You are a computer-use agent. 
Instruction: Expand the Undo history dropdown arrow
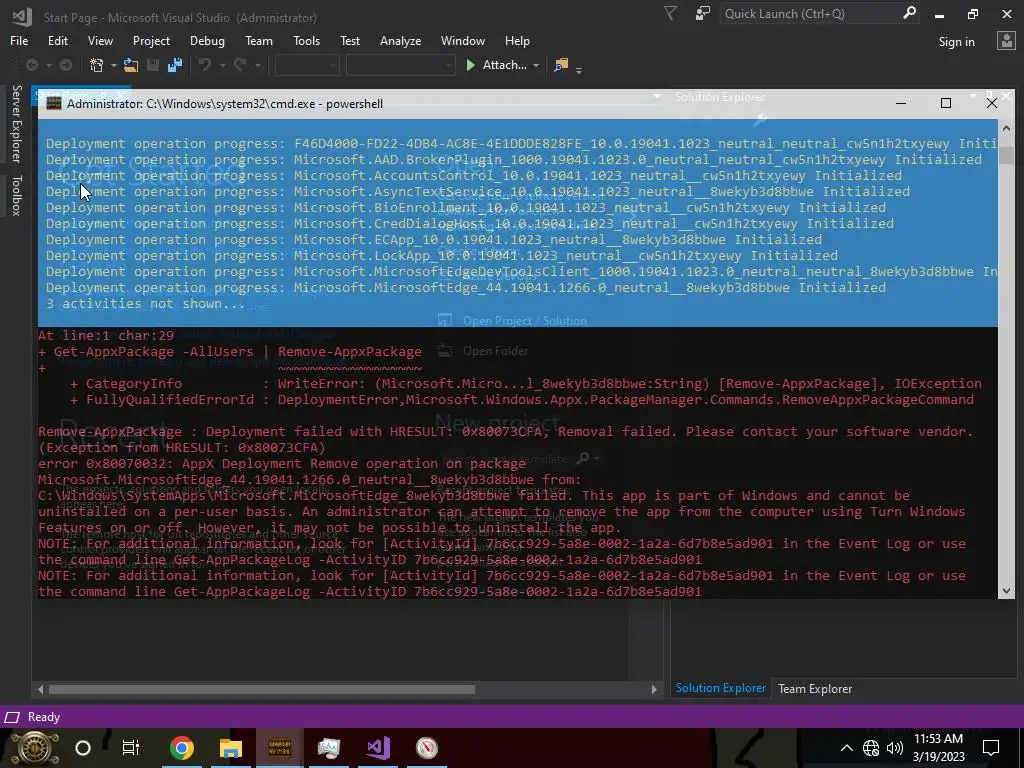click(223, 65)
